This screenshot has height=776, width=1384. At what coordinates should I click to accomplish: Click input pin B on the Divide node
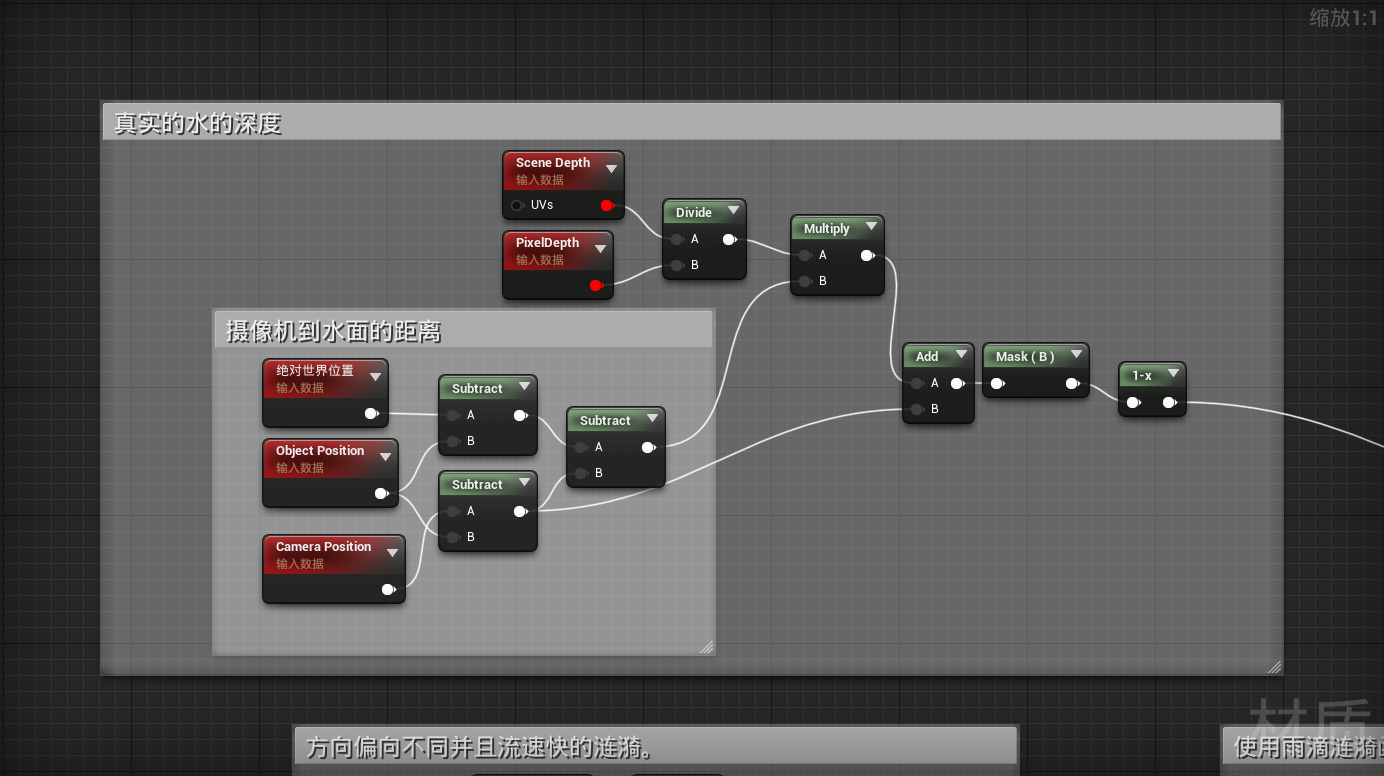(x=677, y=265)
